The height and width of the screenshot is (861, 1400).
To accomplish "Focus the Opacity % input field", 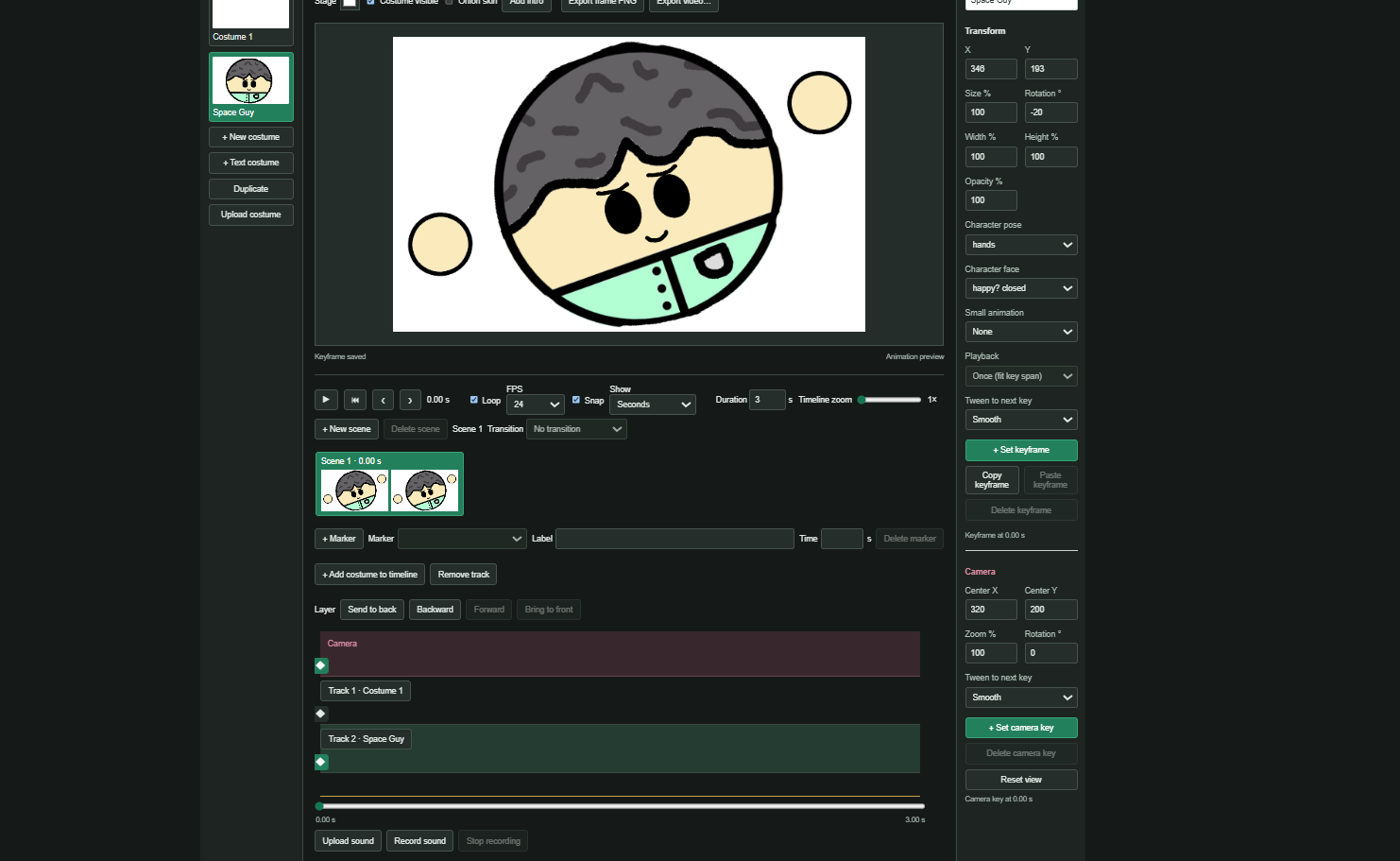I will point(991,200).
